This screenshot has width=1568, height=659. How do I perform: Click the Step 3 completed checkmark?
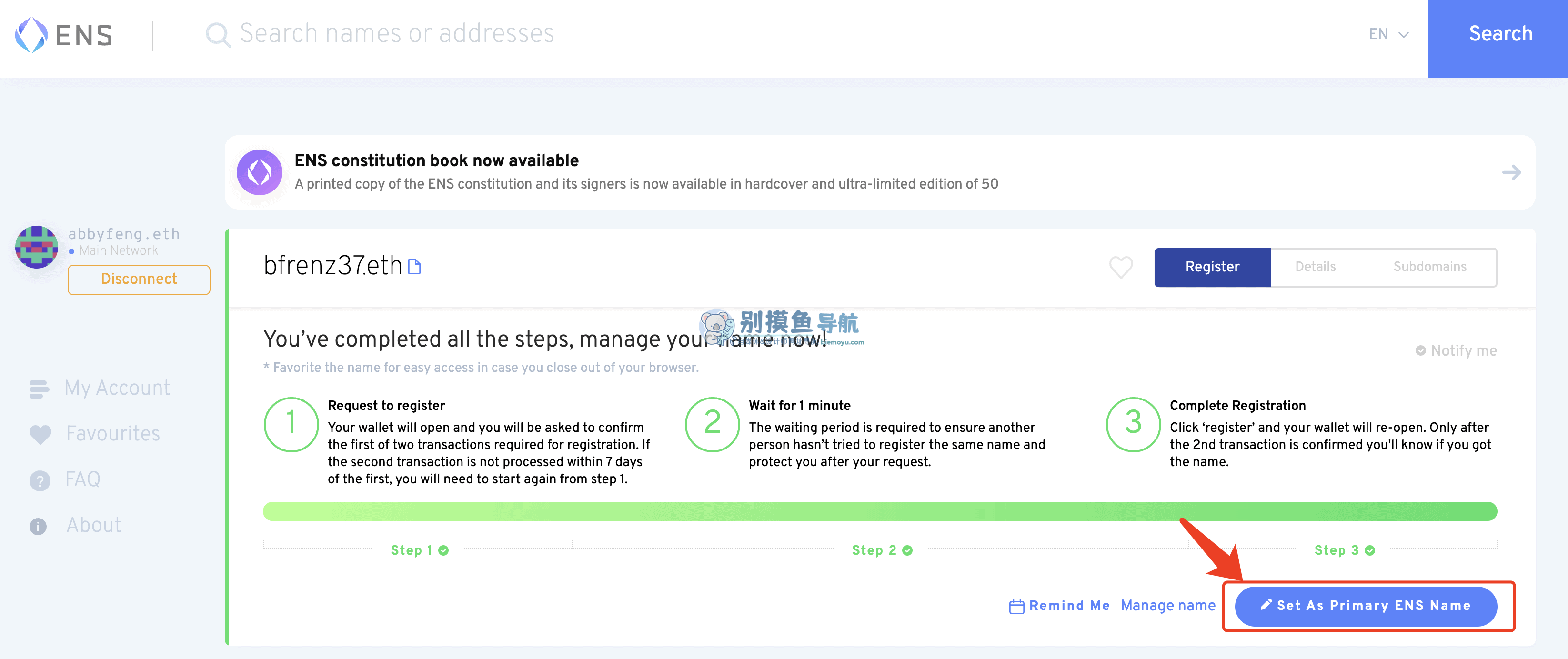click(x=1370, y=551)
